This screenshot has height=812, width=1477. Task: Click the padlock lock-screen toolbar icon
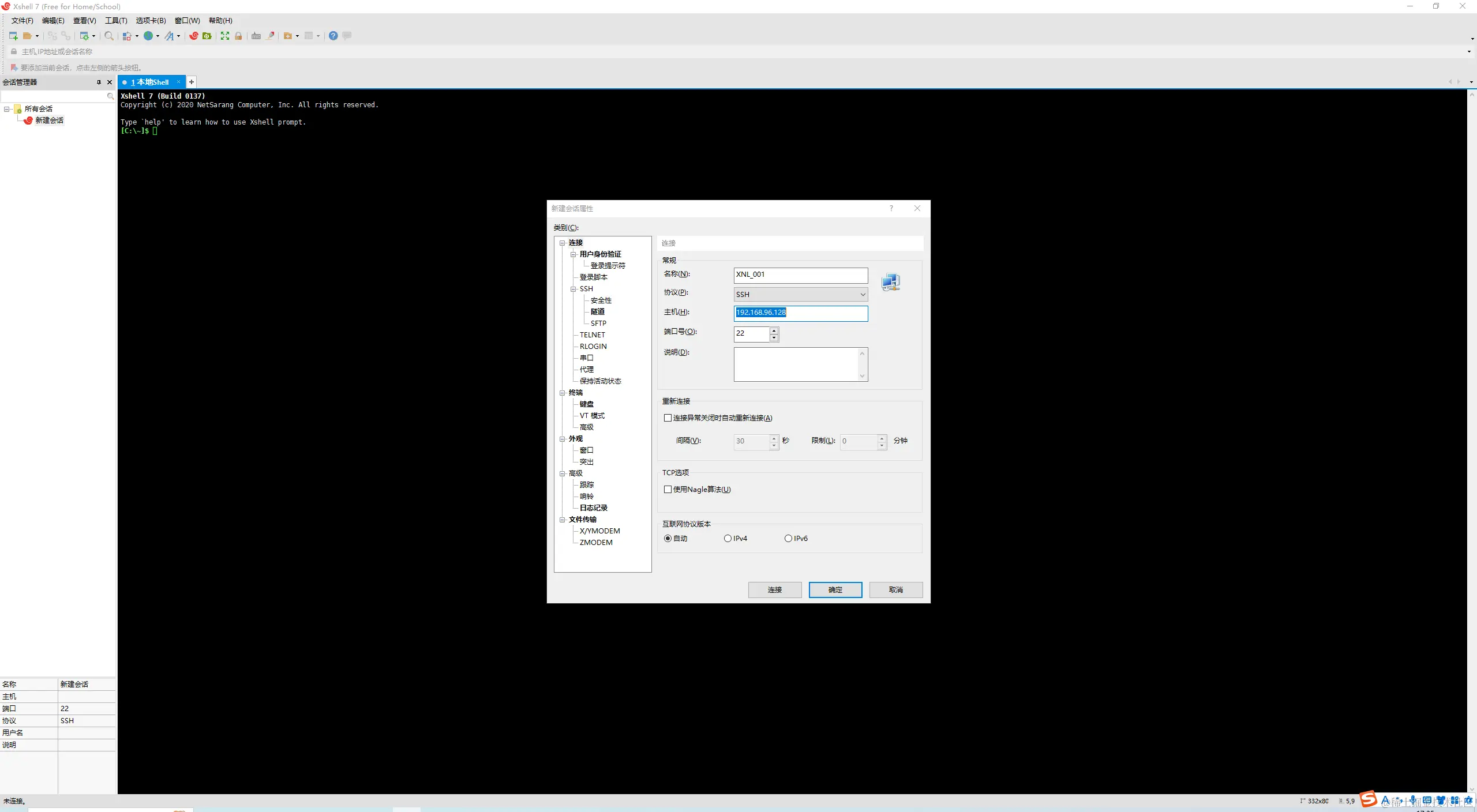pos(238,36)
